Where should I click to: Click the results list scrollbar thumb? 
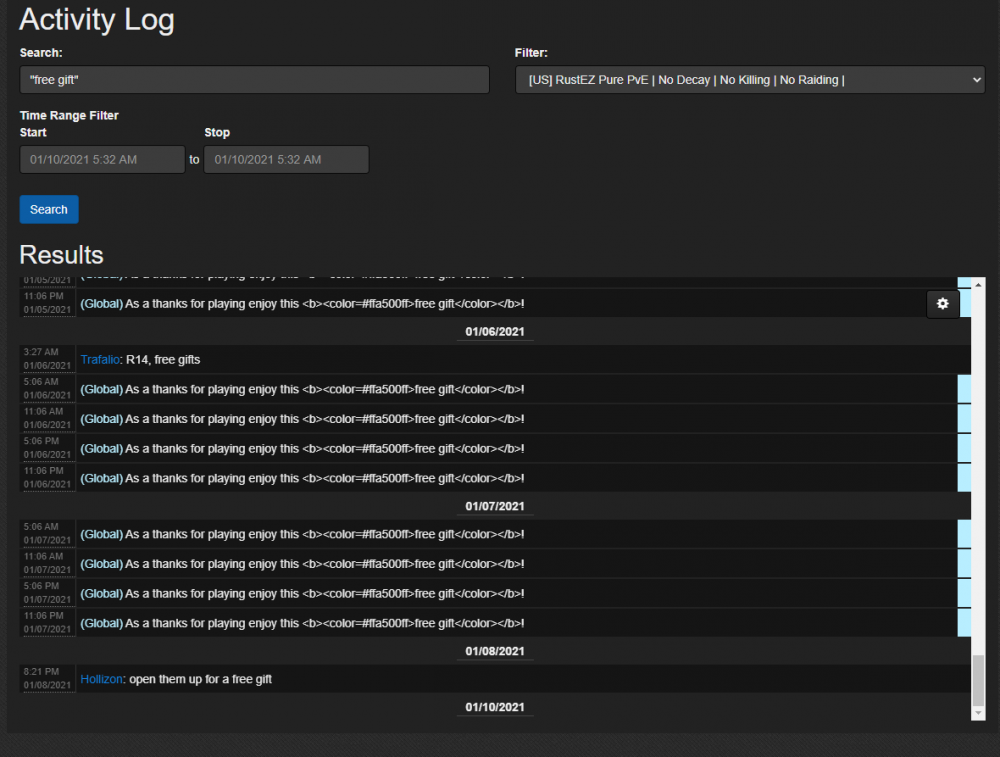click(978, 680)
